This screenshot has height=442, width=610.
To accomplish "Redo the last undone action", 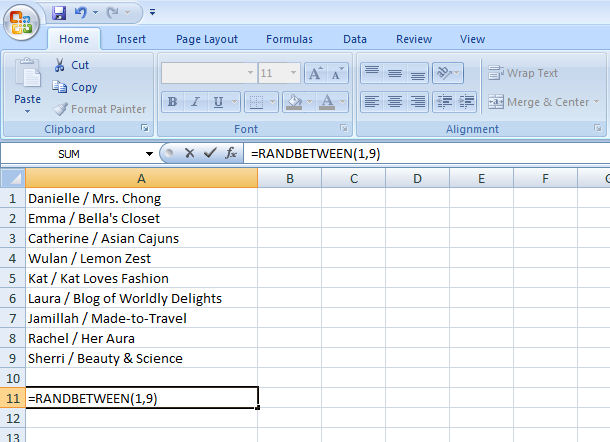I will (x=113, y=13).
